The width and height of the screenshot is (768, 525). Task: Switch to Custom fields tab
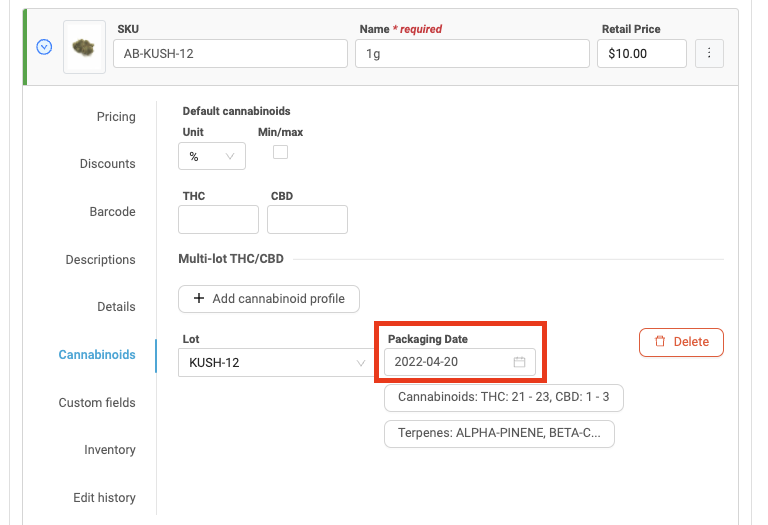pyautogui.click(x=96, y=402)
